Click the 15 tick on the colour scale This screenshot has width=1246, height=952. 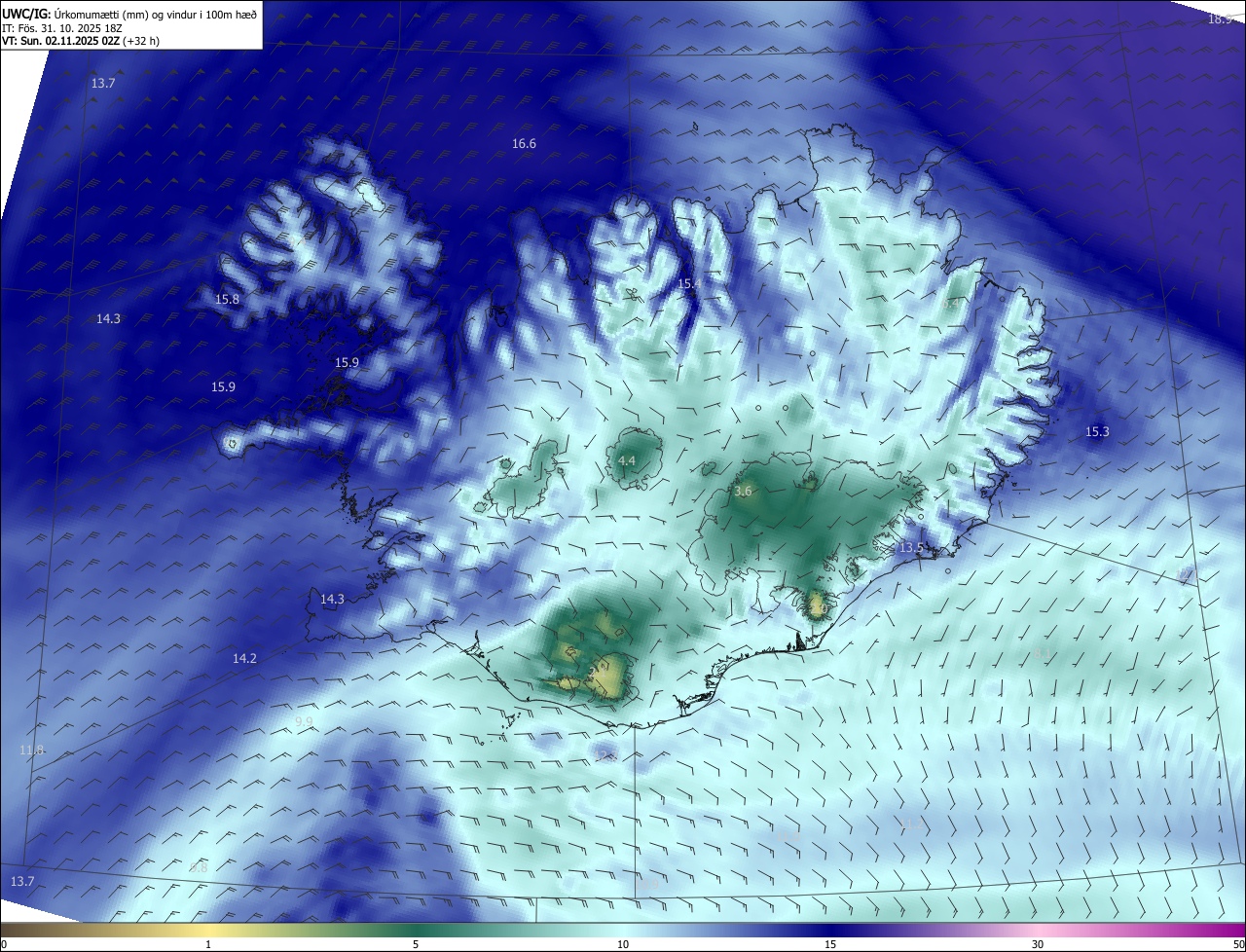(830, 944)
